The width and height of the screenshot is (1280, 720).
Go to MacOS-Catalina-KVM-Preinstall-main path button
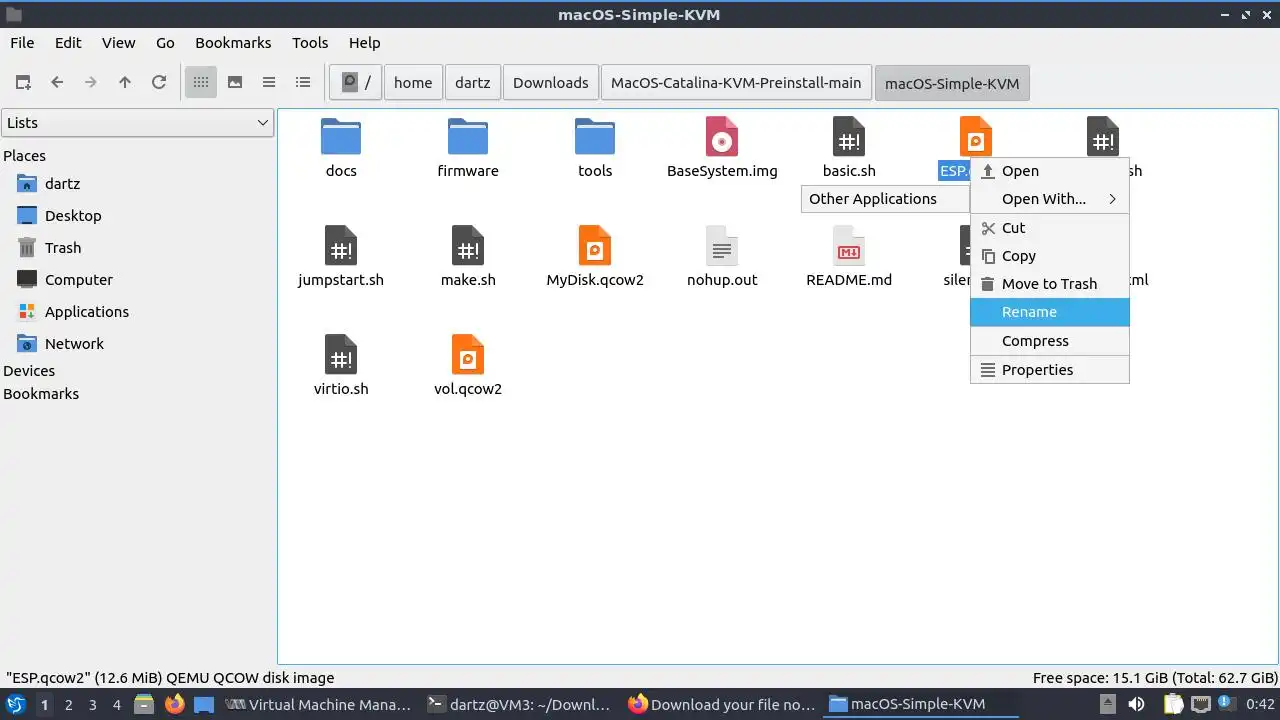click(736, 83)
